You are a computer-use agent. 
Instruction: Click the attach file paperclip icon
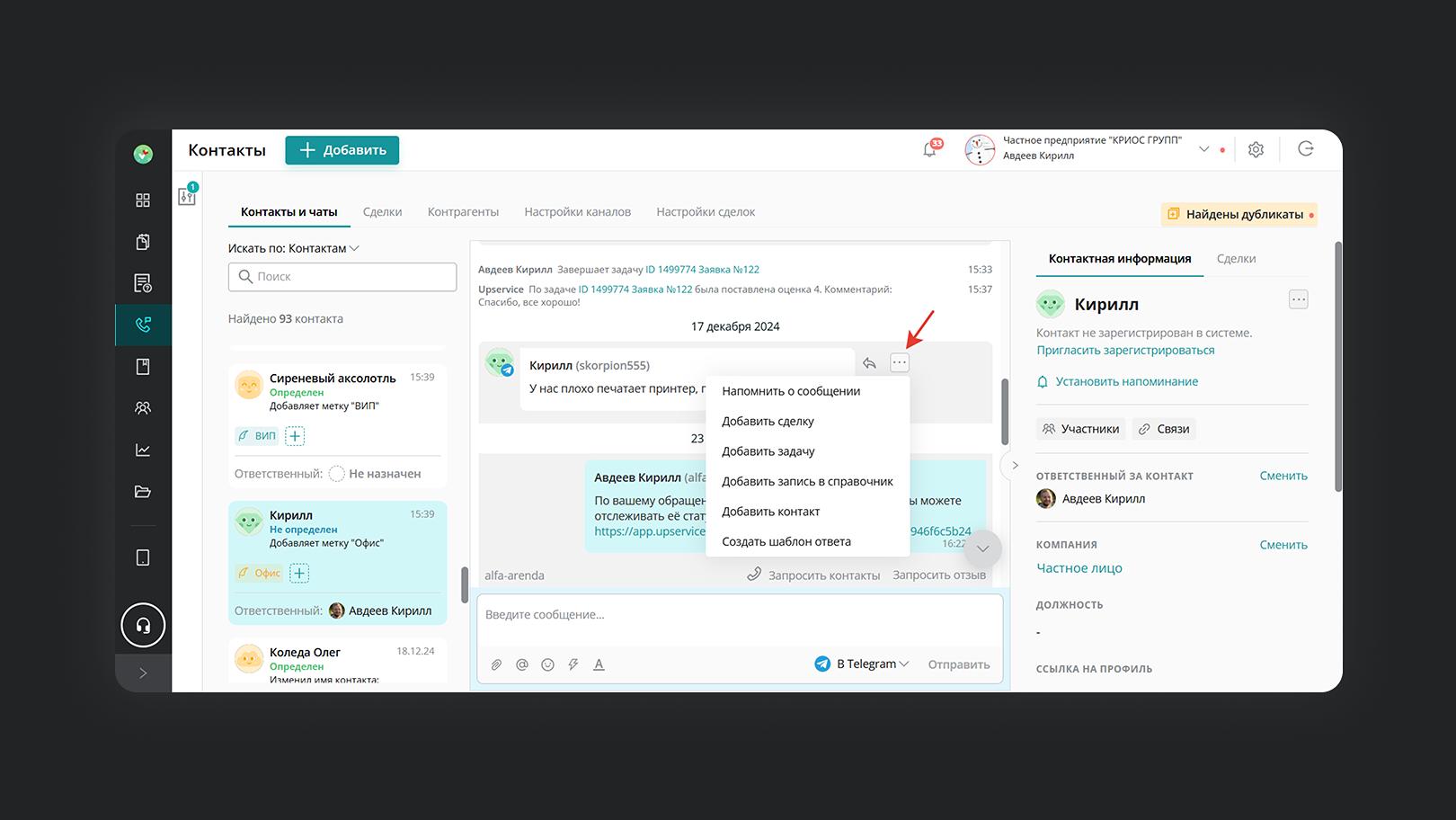496,664
